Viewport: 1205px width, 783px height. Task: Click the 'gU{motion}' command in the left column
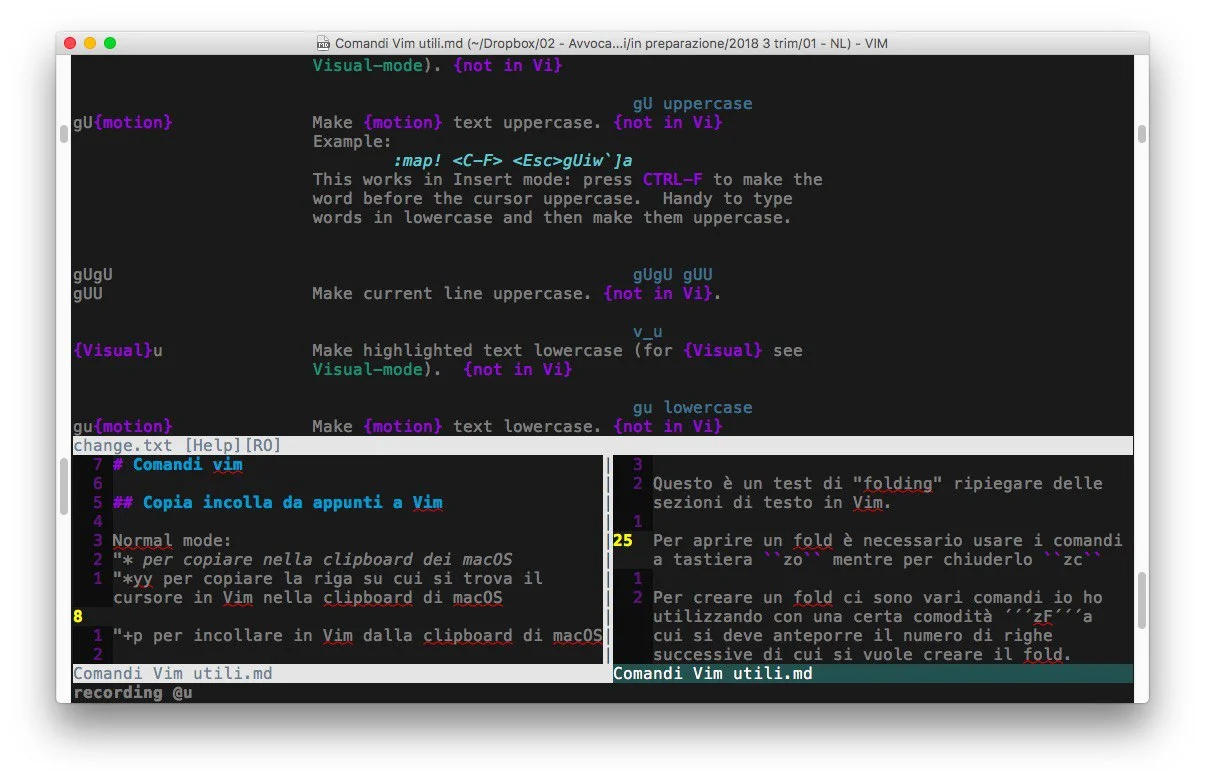point(123,123)
